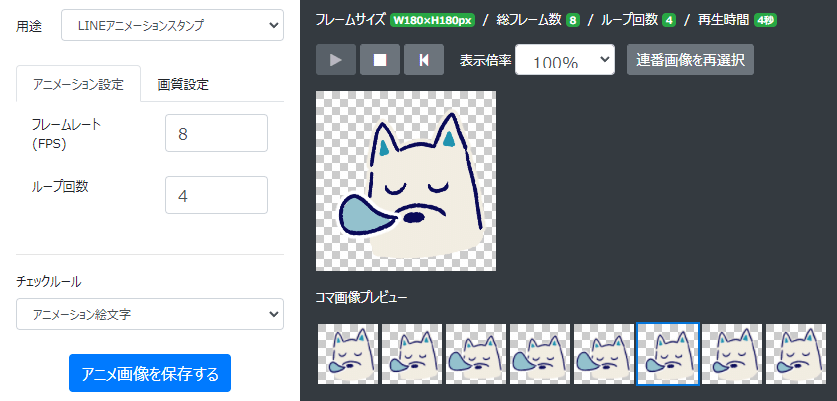Click the フレームサイズ label

point(350,21)
